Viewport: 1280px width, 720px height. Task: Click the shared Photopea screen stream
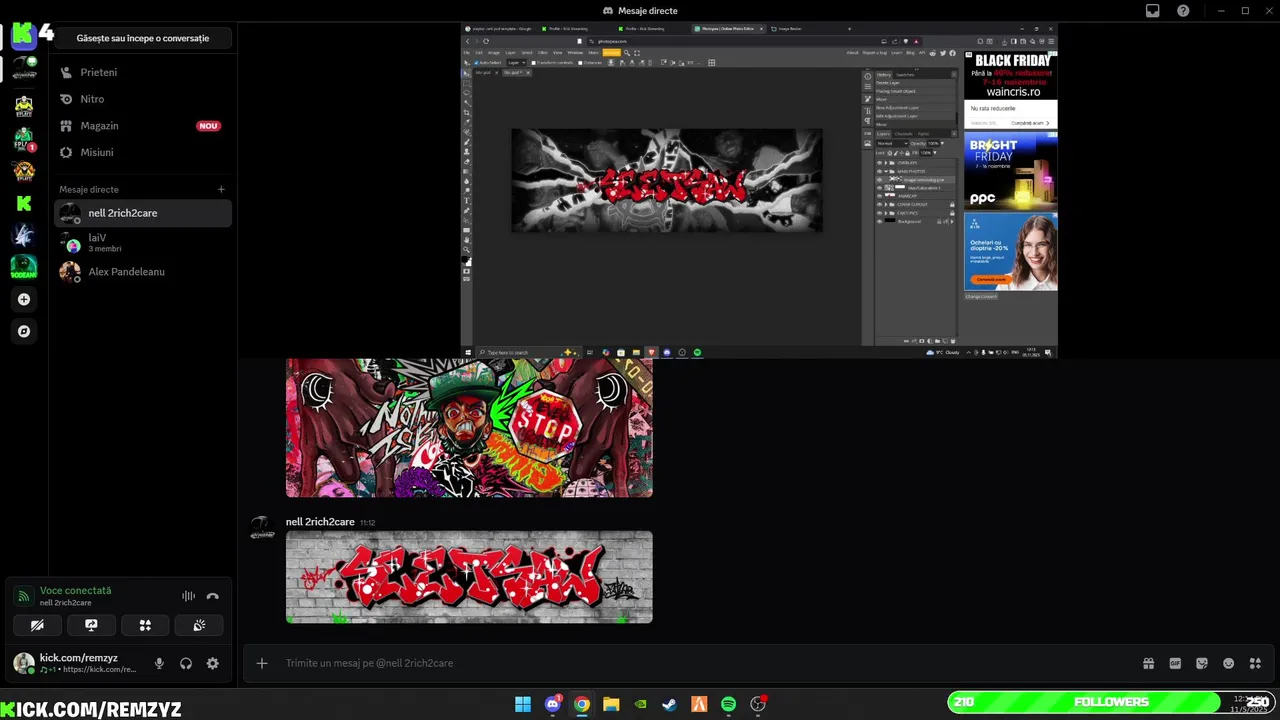759,190
